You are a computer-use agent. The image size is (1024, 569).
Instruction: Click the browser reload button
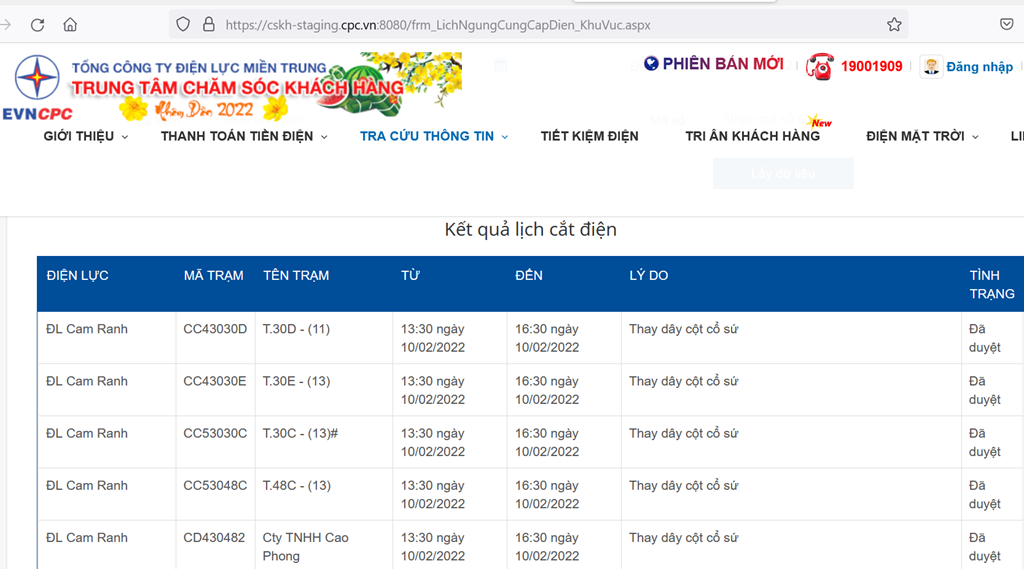click(x=37, y=25)
